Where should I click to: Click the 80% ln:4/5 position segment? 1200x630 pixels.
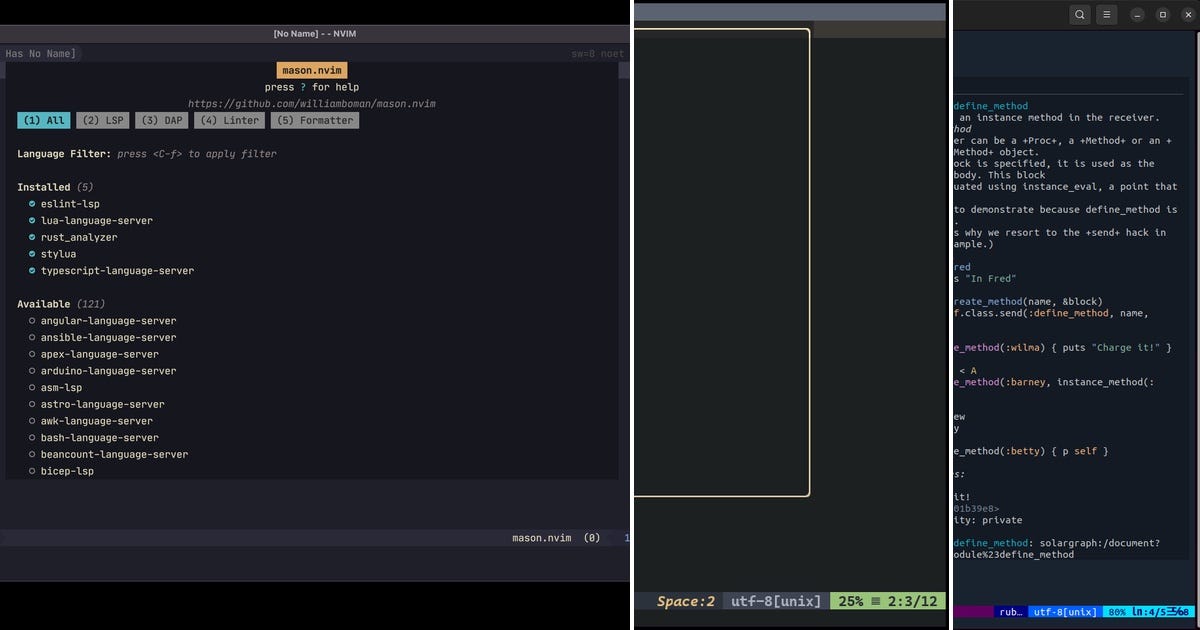1148,611
